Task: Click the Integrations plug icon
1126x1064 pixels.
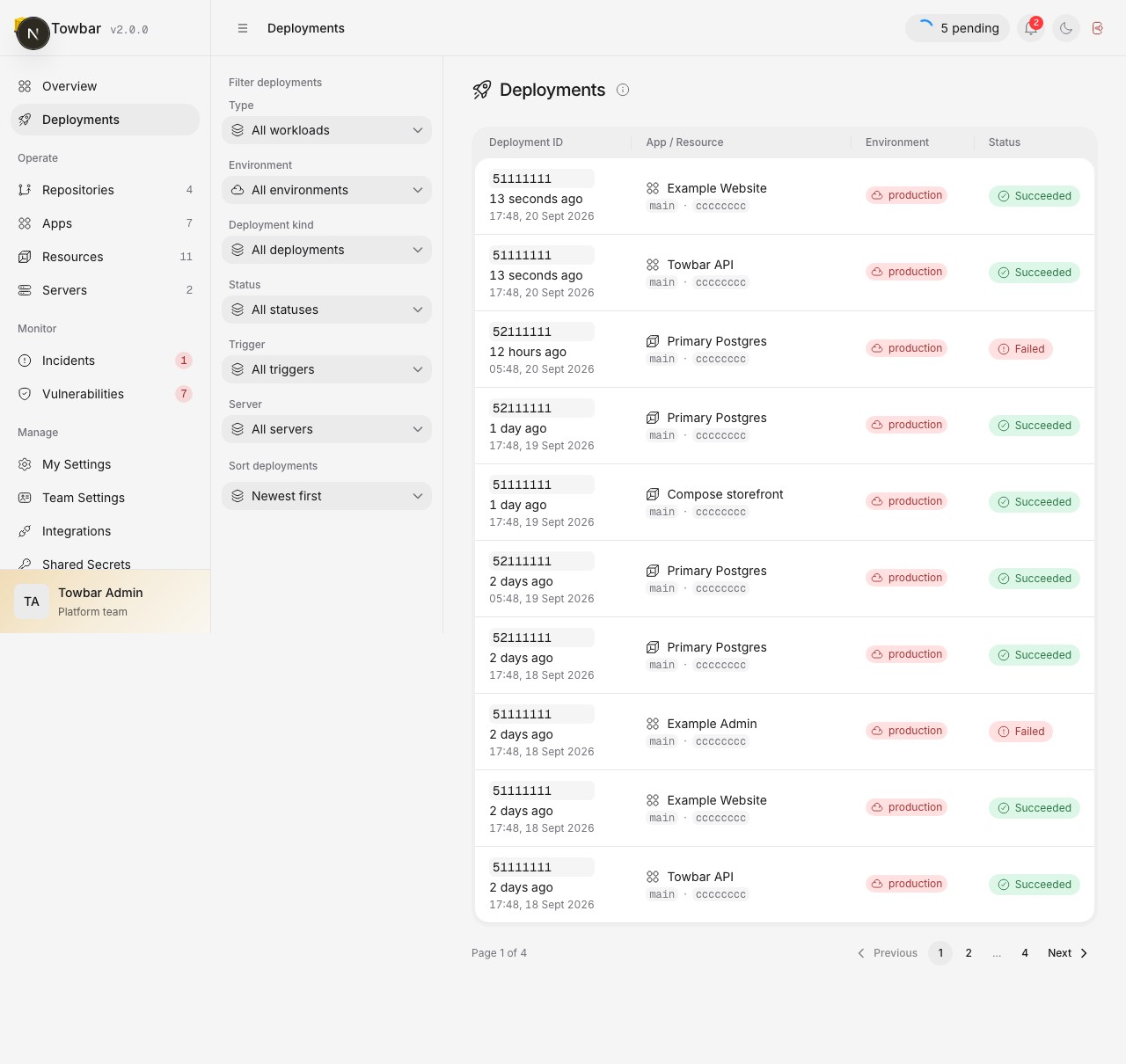Action: (25, 531)
